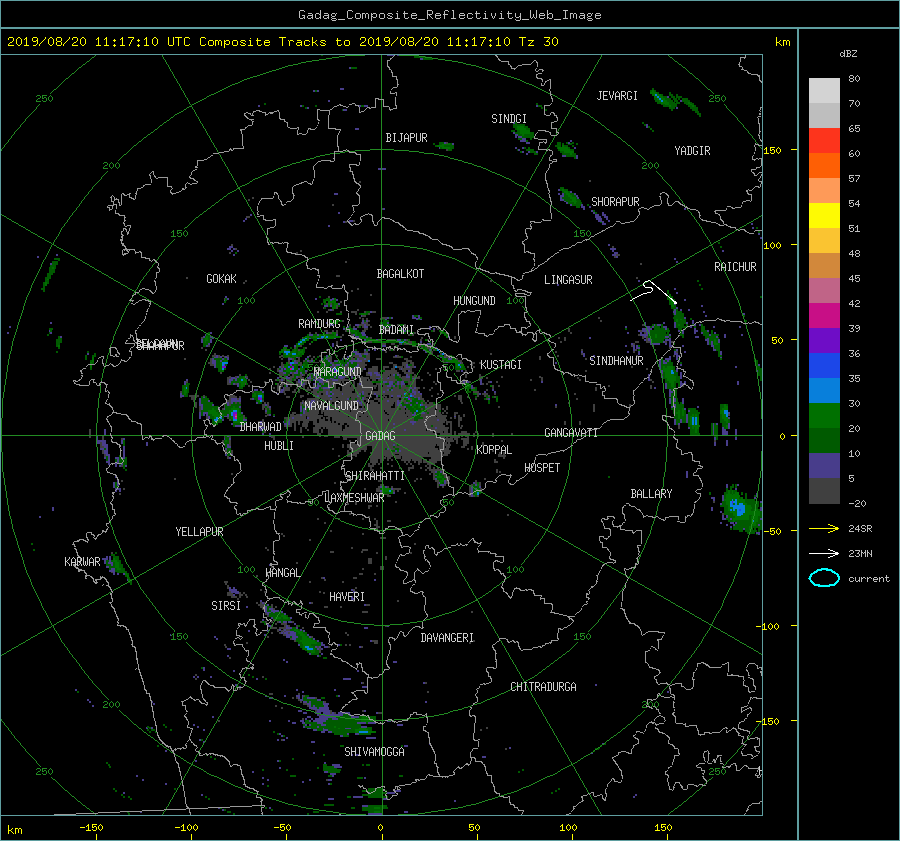Select the SINDGI label
Screen dimensions: 900x841
pyautogui.click(x=509, y=119)
